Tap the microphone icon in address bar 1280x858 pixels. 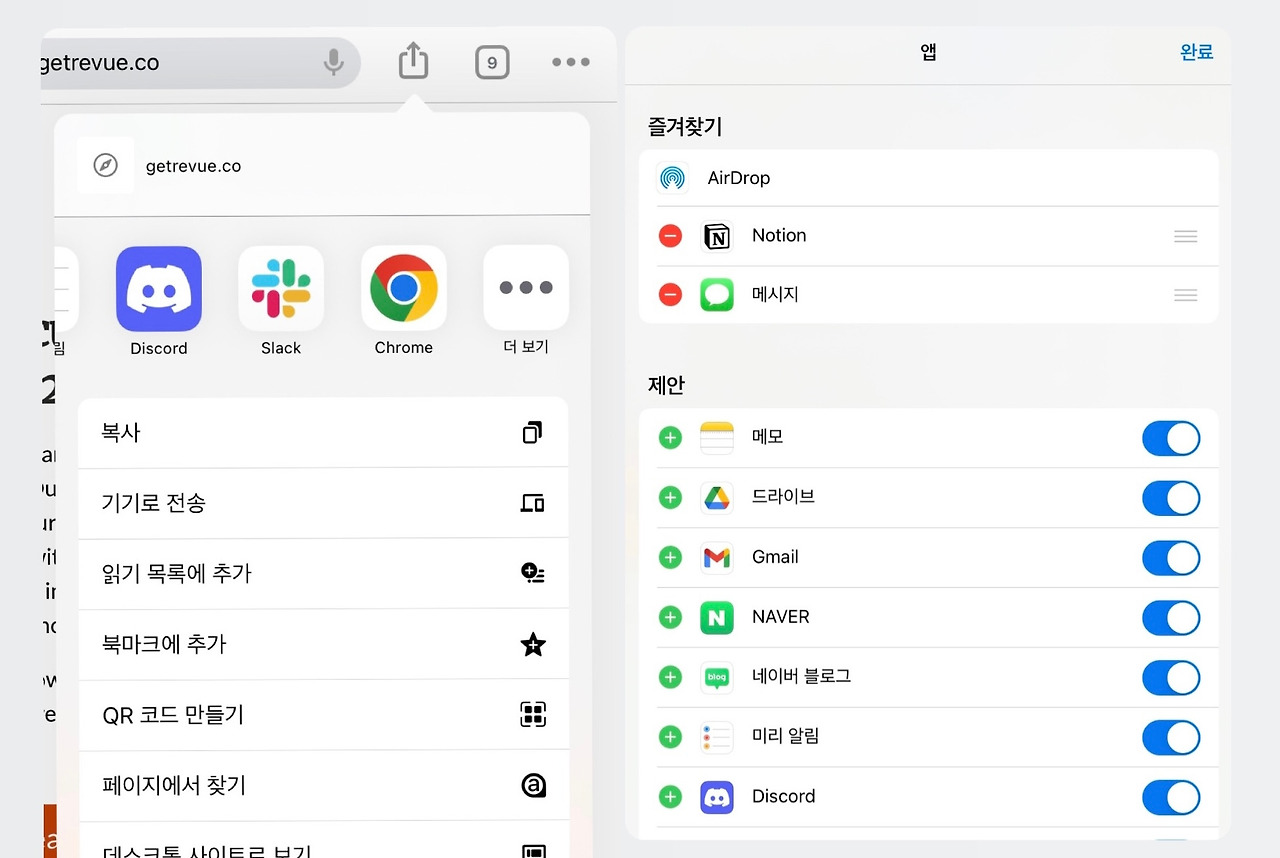334,63
